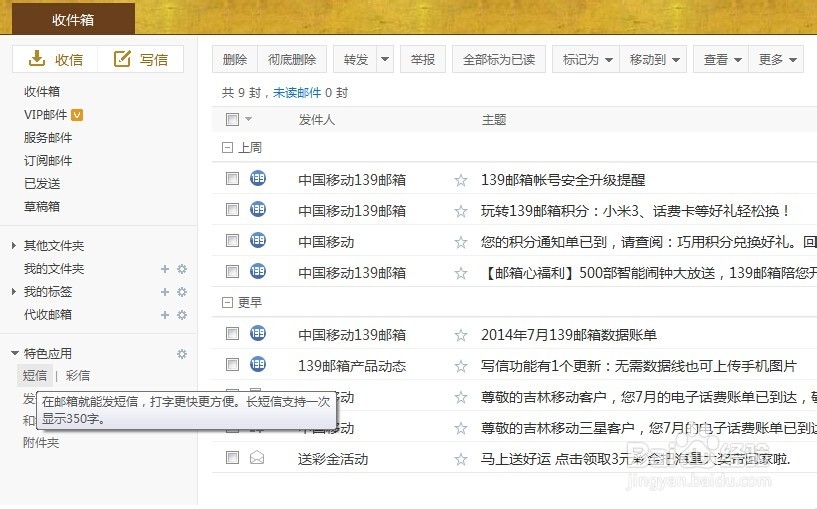The height and width of the screenshot is (509, 817).
Task: Open gear settings next to 代收邮箱
Action: click(182, 315)
